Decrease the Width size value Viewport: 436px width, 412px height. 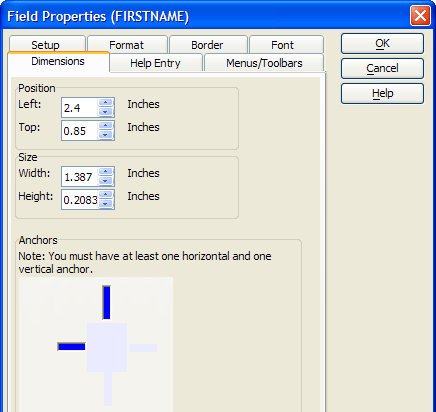(106, 180)
